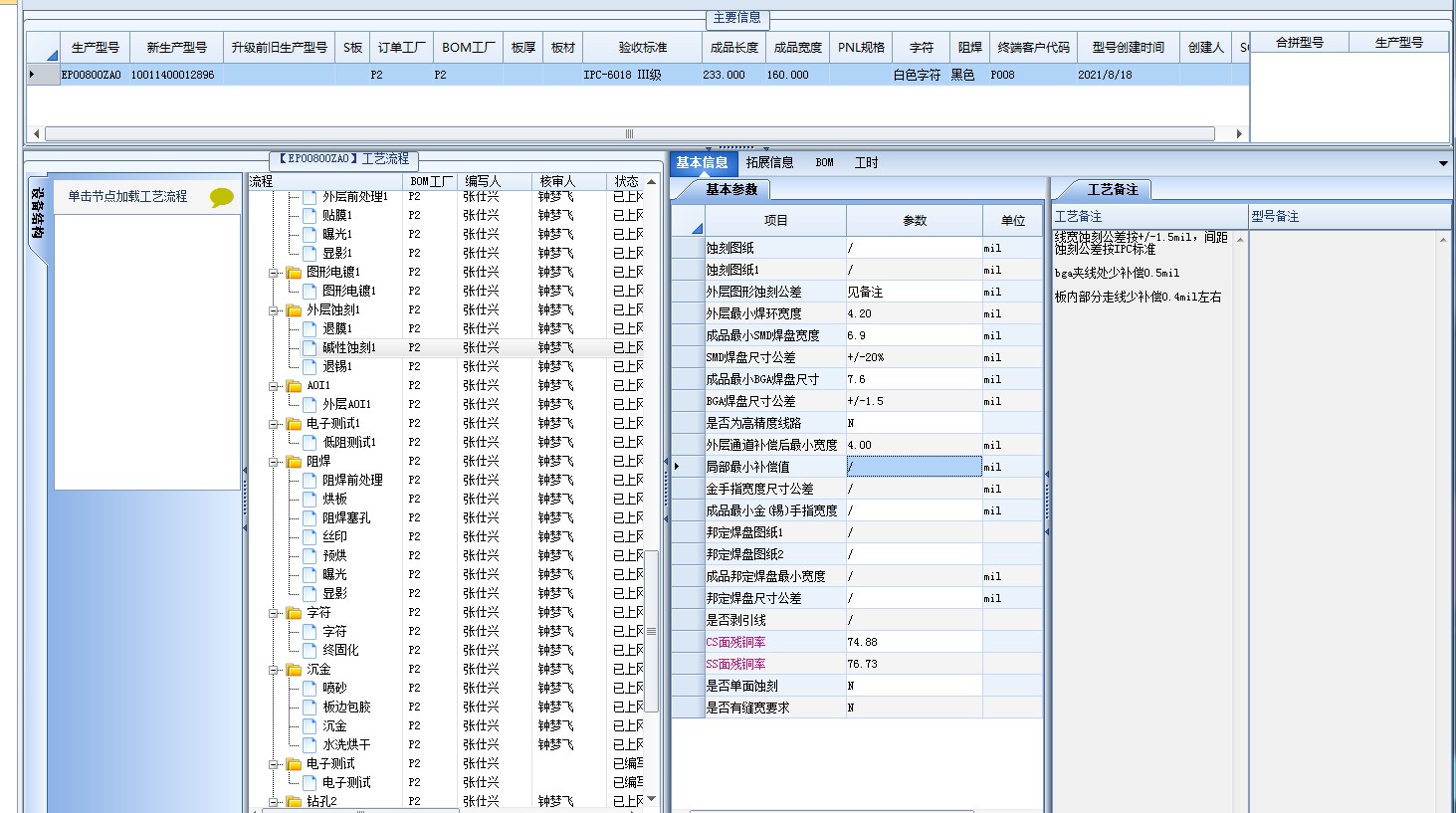Click the tree vertical scrollbar down arrow
The height and width of the screenshot is (813, 1456).
coord(652,799)
